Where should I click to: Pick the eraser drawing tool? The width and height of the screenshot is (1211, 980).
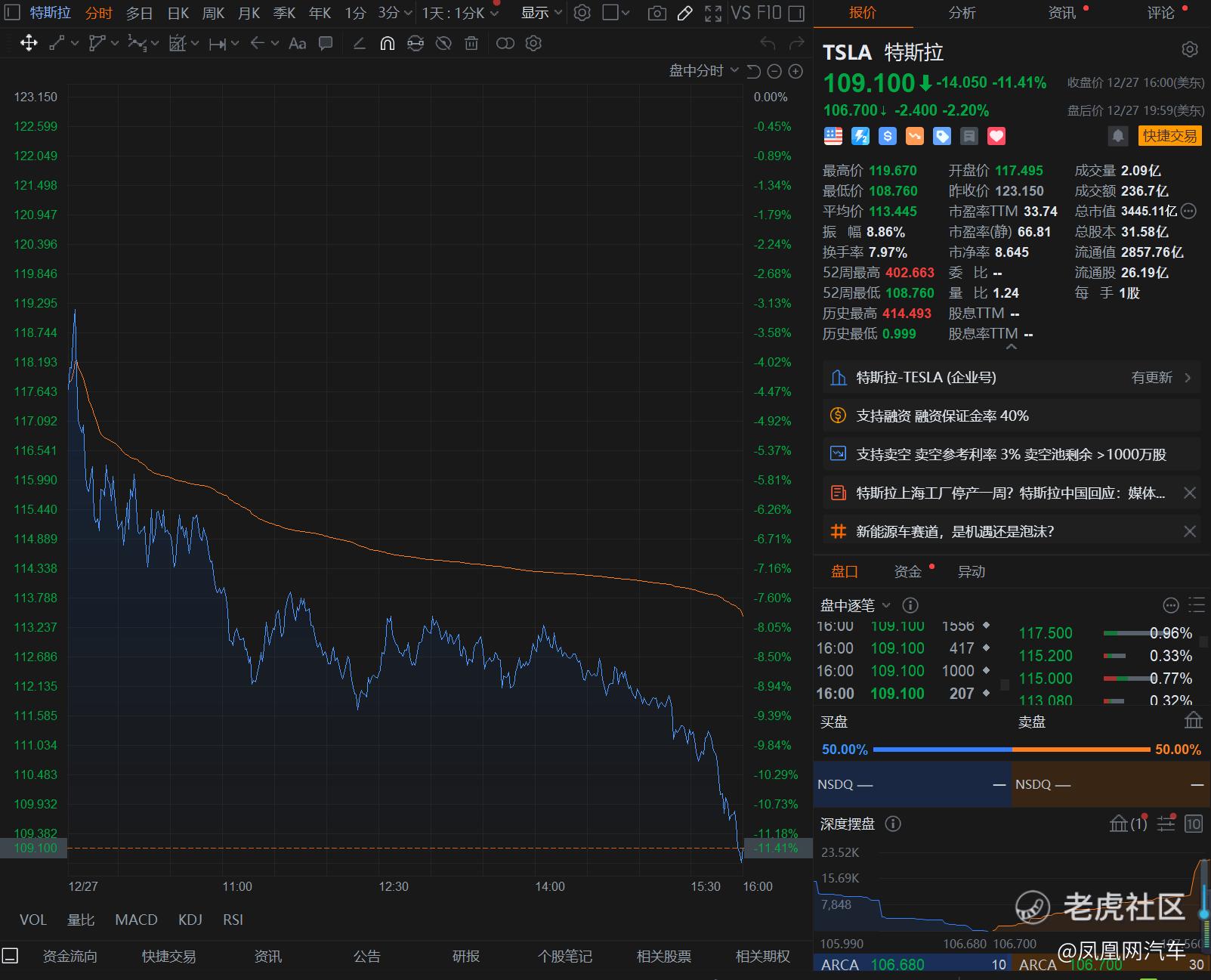pos(360,43)
